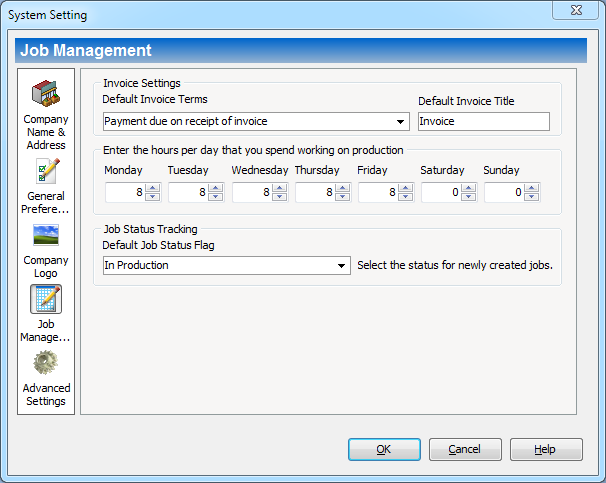606x483 pixels.
Task: Increase Monday hours with up arrow
Action: pyautogui.click(x=152, y=188)
